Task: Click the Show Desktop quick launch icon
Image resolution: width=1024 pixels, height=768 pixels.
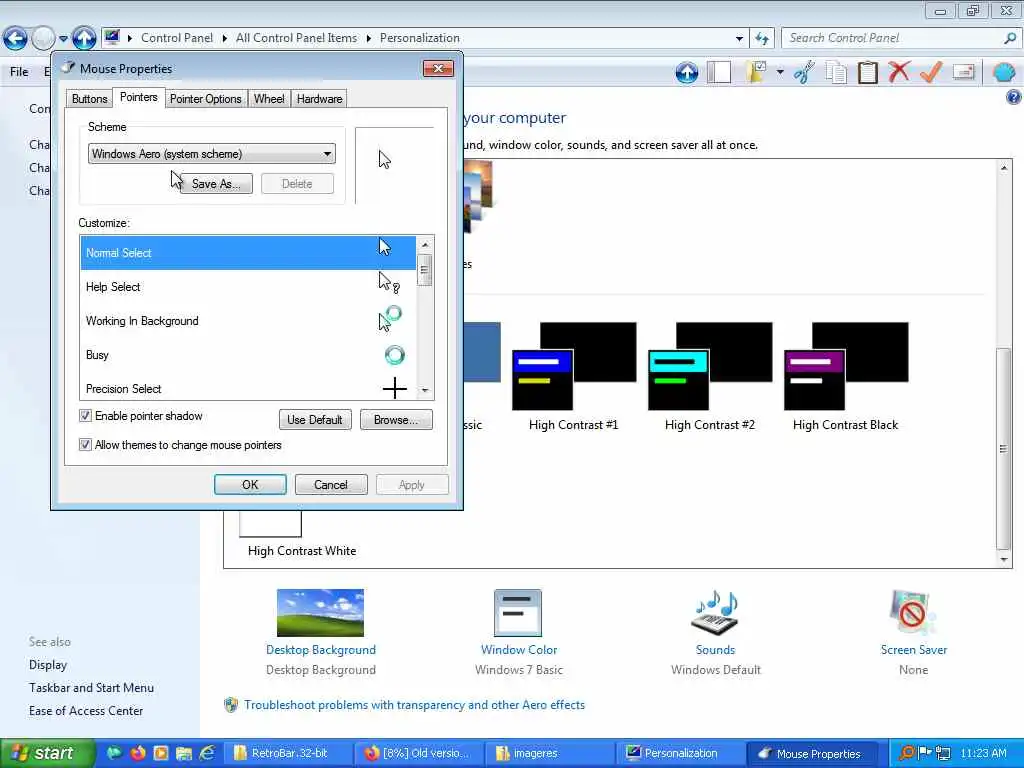Action: coord(114,753)
